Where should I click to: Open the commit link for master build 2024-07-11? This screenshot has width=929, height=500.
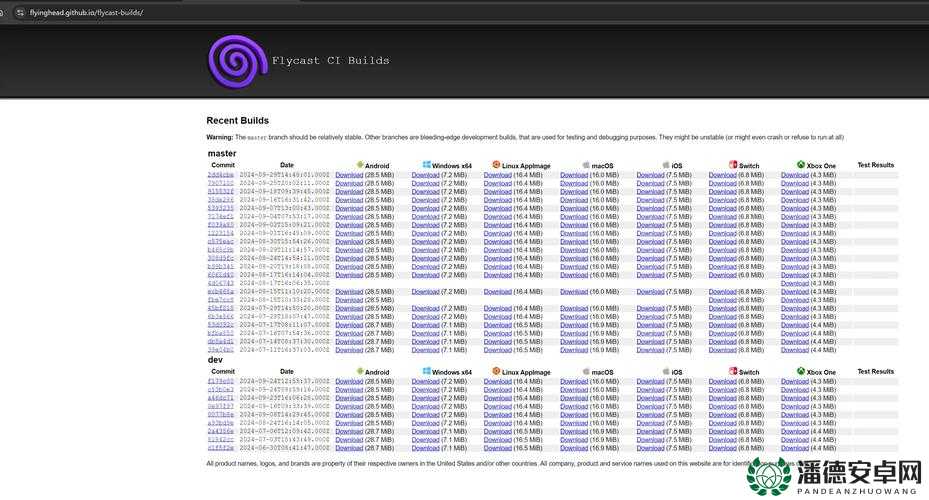click(x=220, y=350)
